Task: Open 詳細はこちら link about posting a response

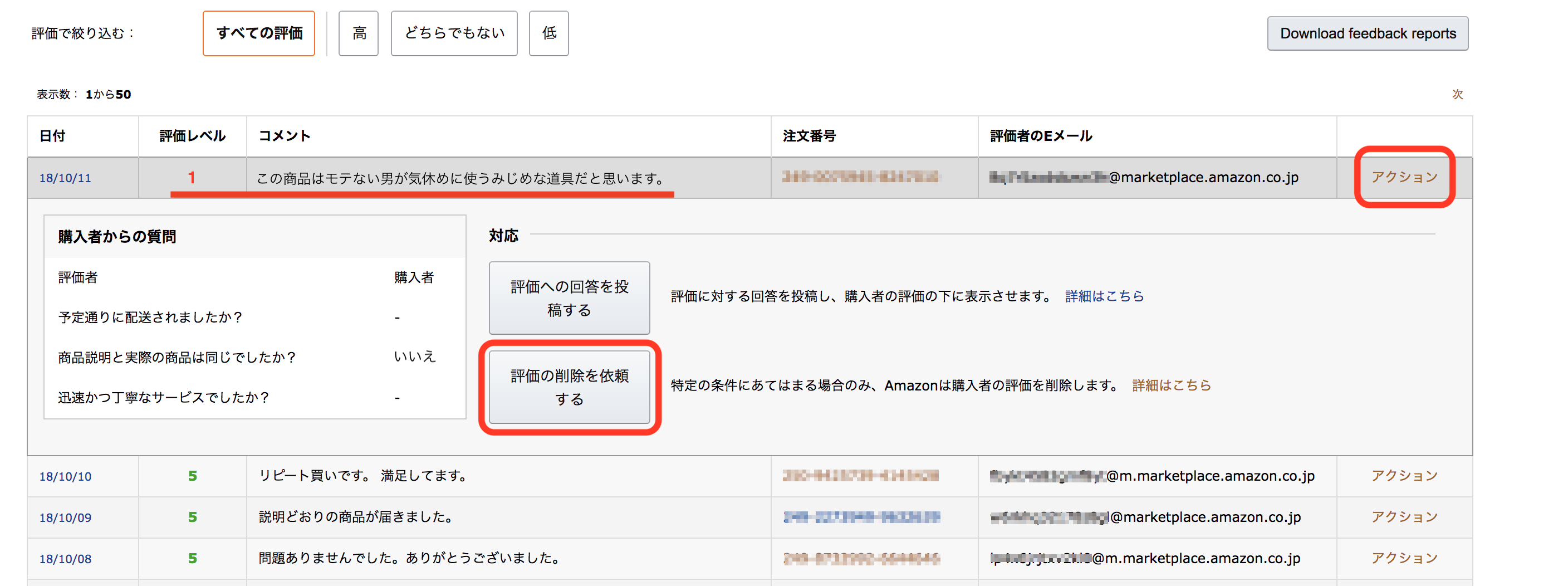Action: (x=1104, y=297)
